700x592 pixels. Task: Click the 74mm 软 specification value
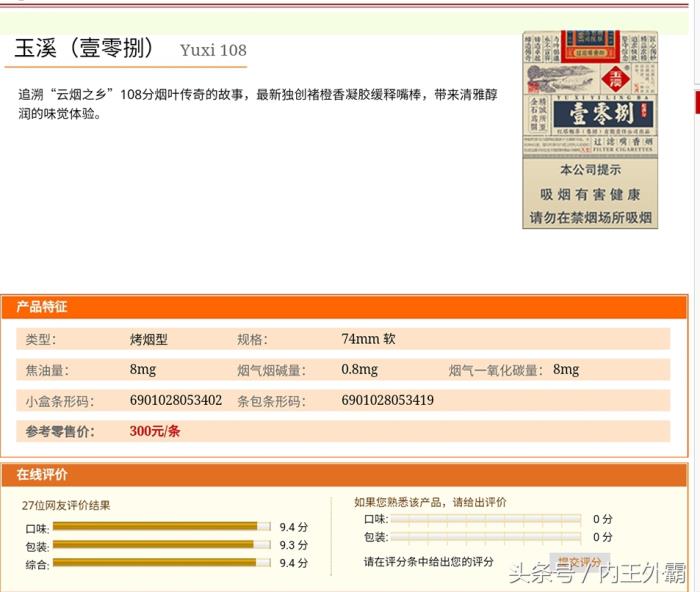pyautogui.click(x=368, y=339)
